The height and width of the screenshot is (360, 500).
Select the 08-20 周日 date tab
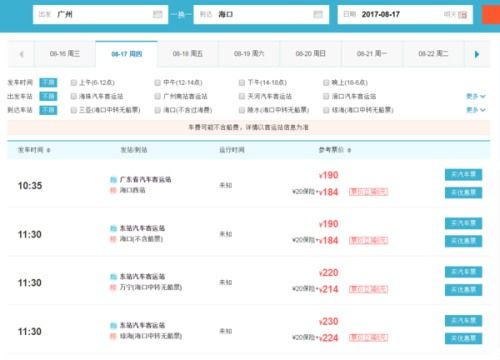(x=311, y=54)
